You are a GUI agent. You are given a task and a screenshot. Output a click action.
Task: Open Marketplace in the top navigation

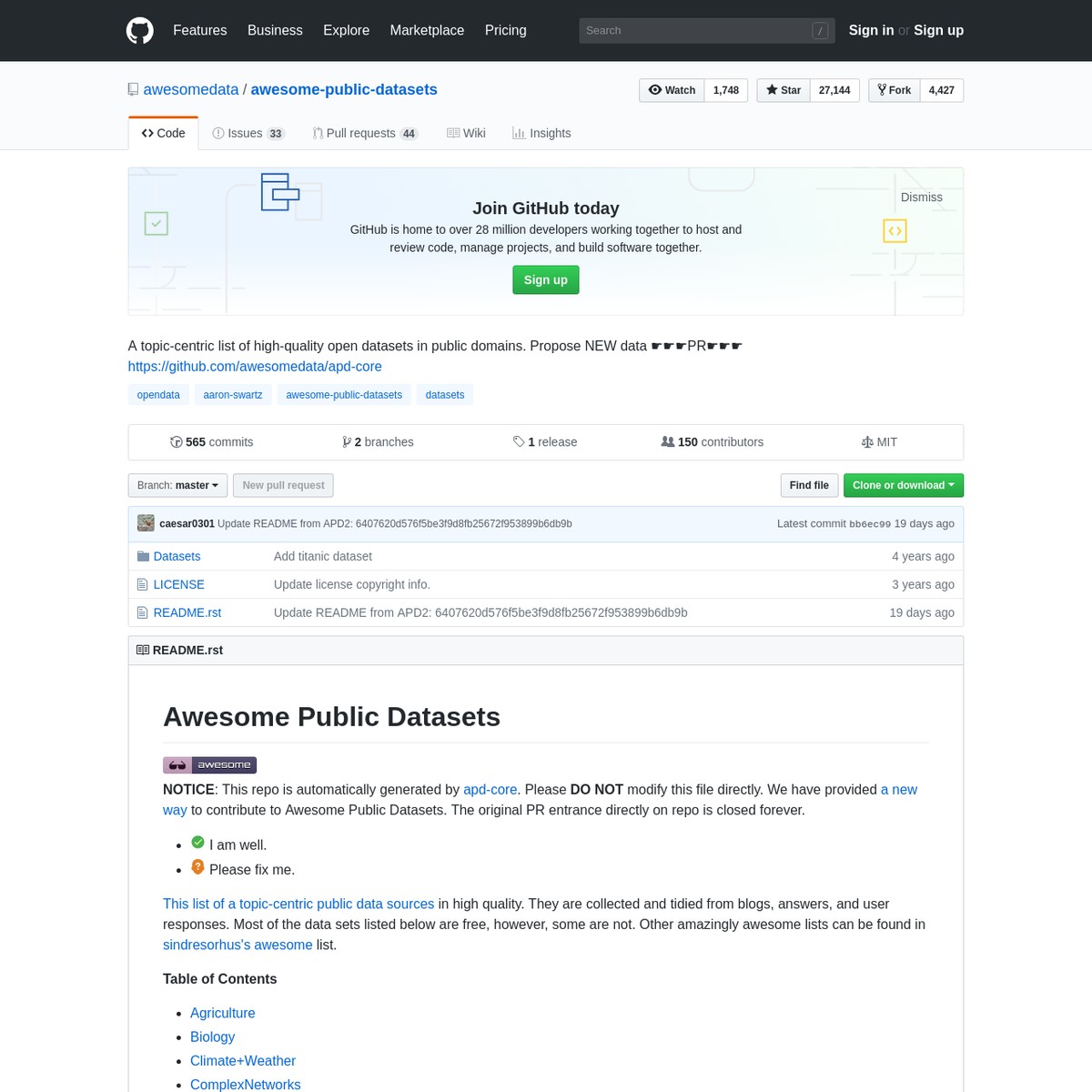coord(427,30)
